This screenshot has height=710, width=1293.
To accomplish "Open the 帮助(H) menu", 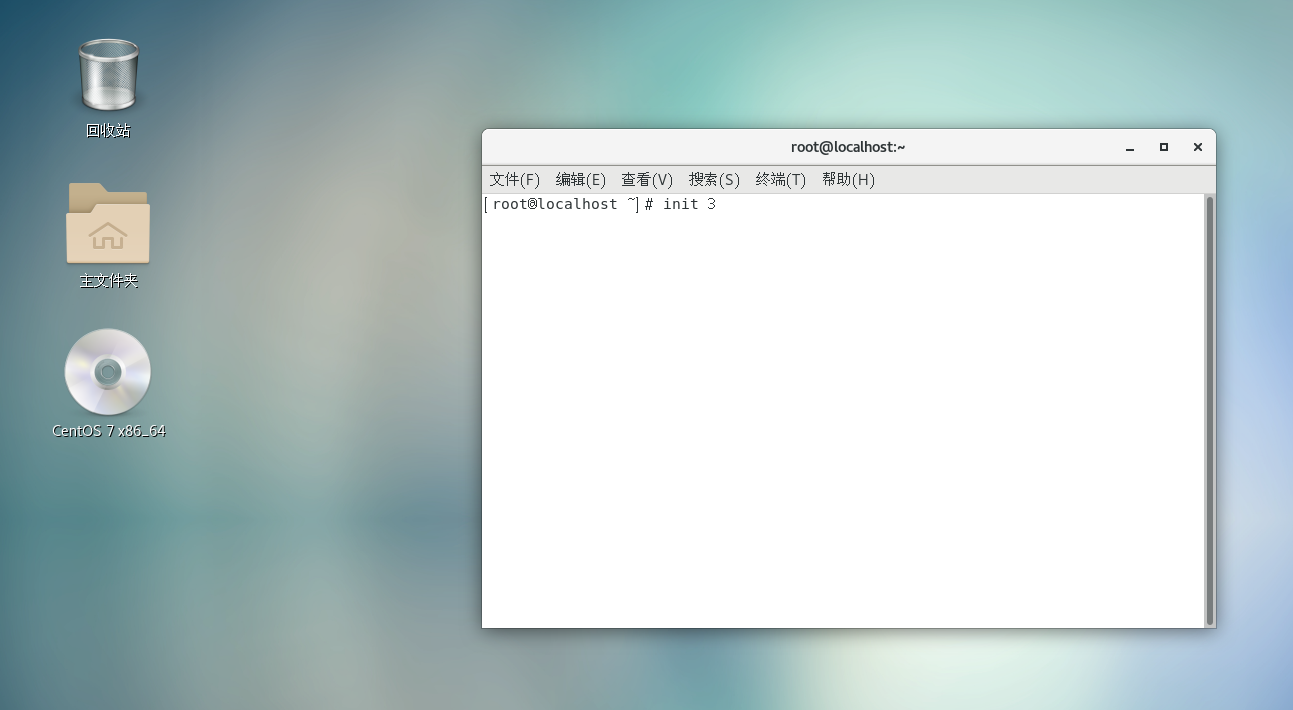I will click(x=848, y=179).
